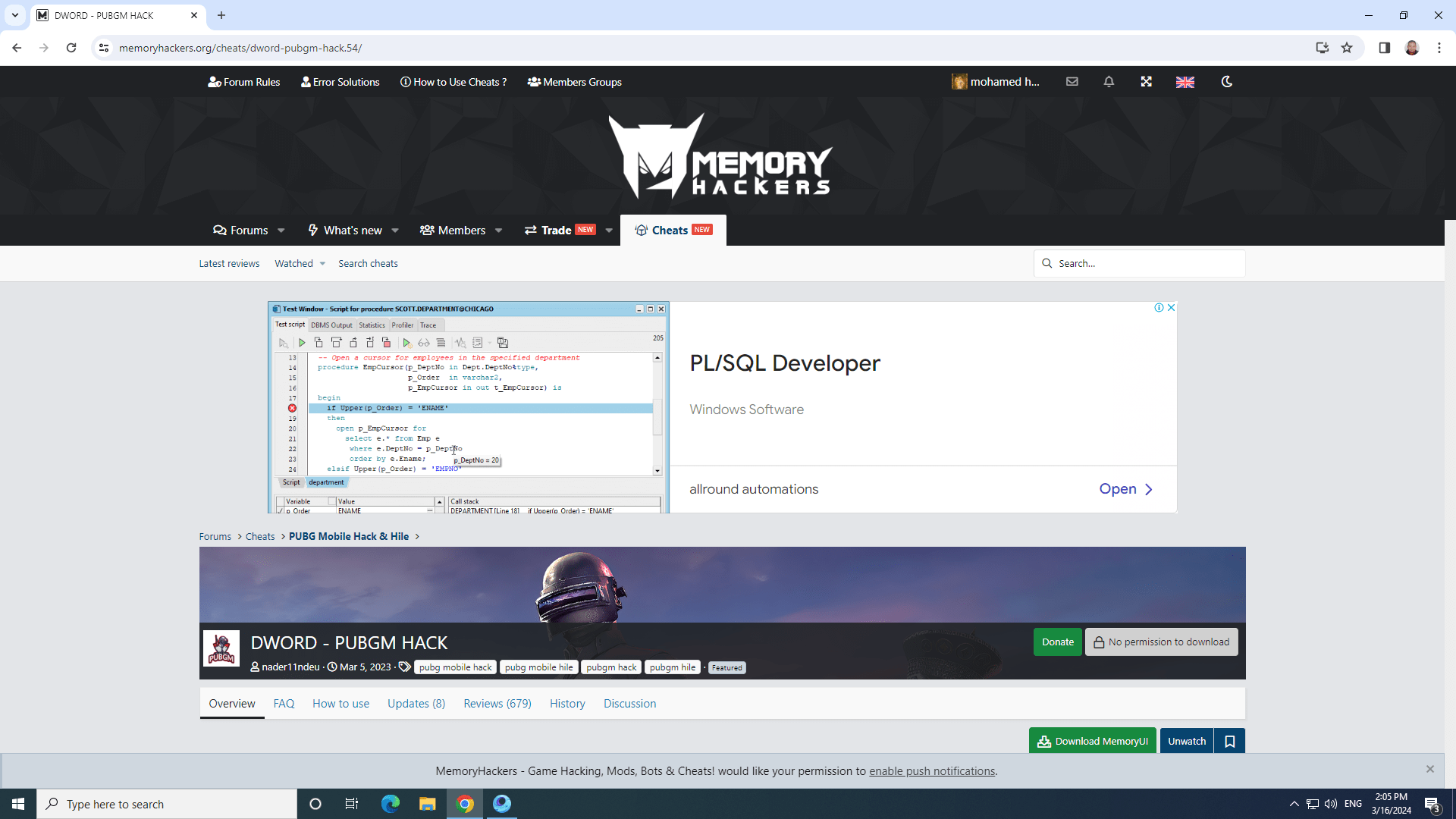
Task: Go to Forums breadcrumb
Action: (215, 537)
